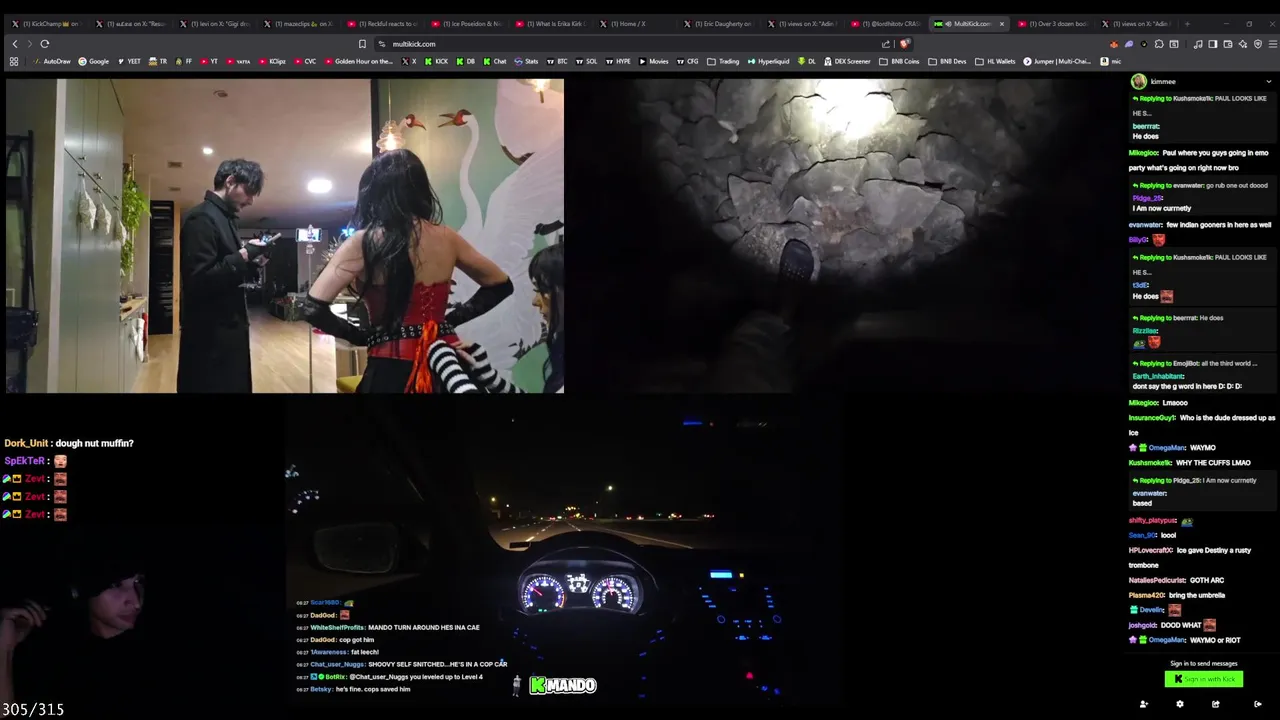Open the KICK bookmark
The width and height of the screenshot is (1280, 720).
(x=436, y=61)
